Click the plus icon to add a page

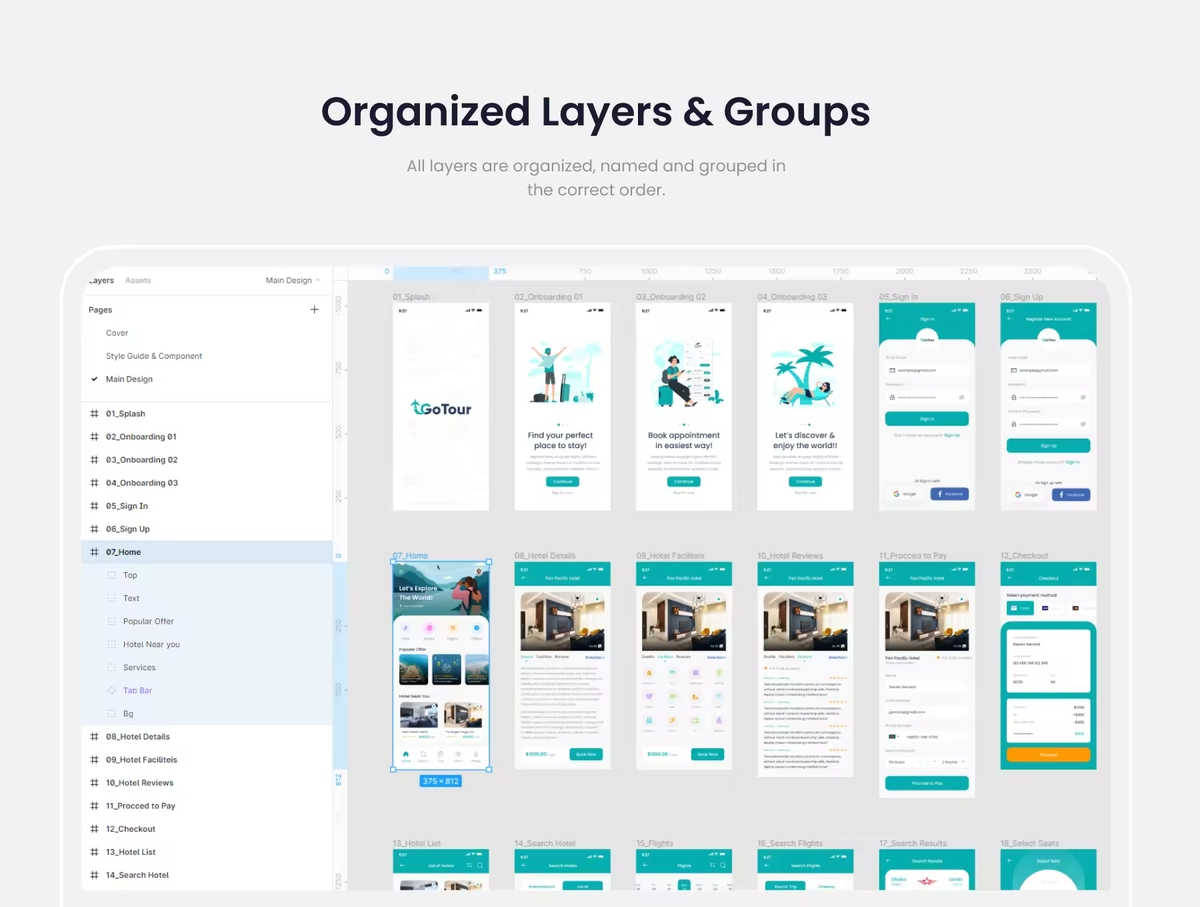(314, 310)
